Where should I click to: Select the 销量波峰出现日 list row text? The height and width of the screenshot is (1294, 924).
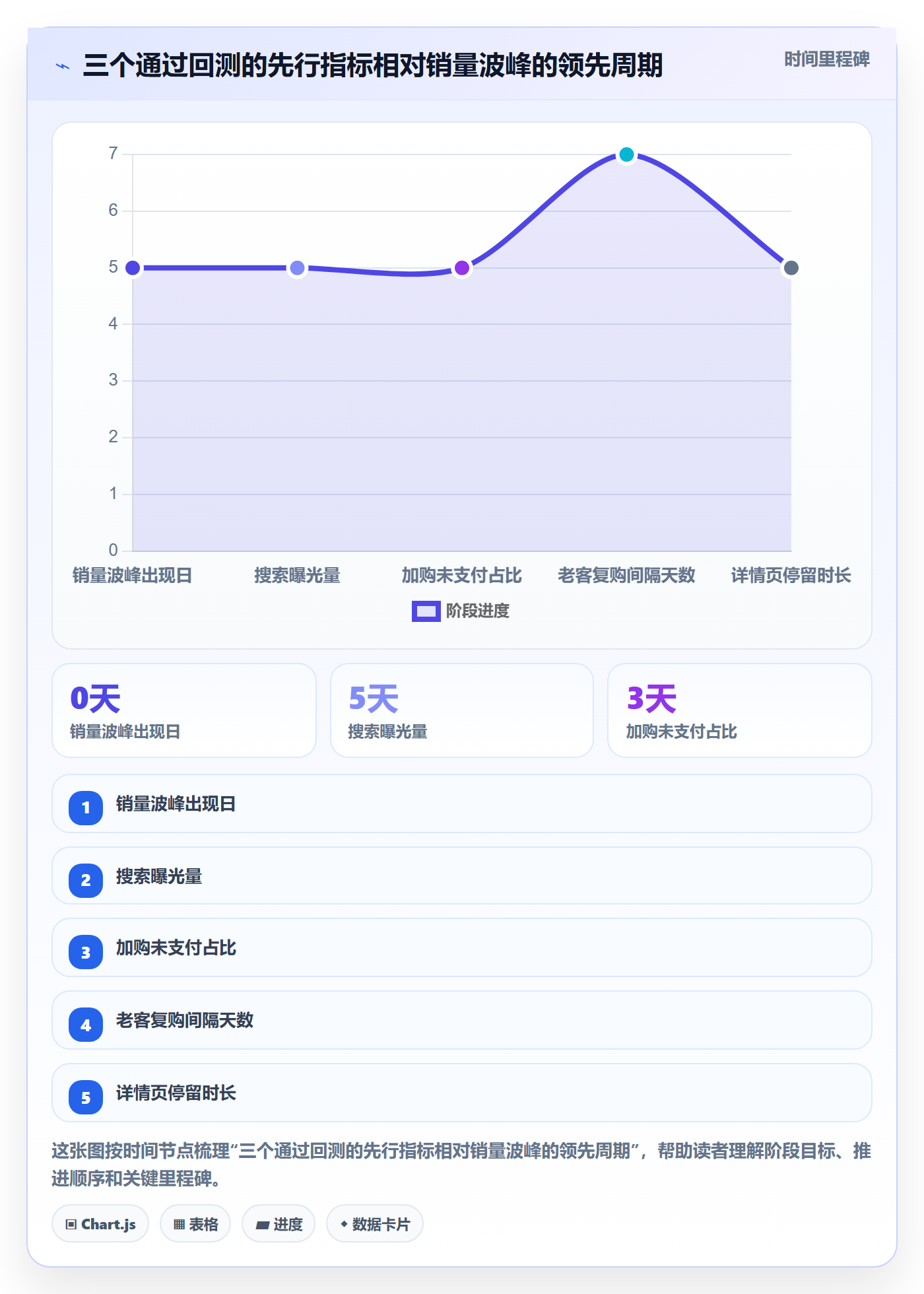(x=176, y=804)
